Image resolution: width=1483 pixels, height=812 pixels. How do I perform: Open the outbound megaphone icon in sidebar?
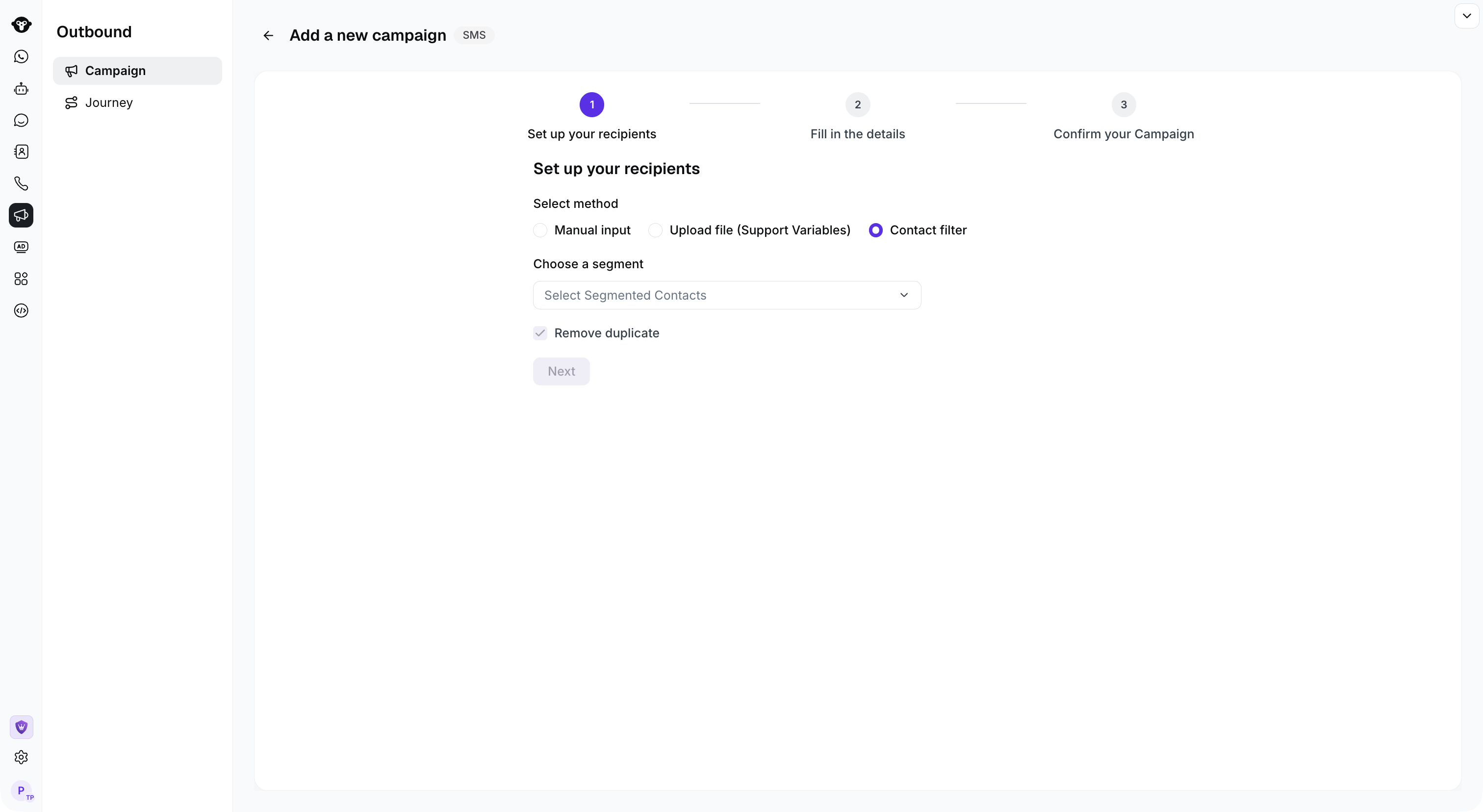click(x=21, y=215)
